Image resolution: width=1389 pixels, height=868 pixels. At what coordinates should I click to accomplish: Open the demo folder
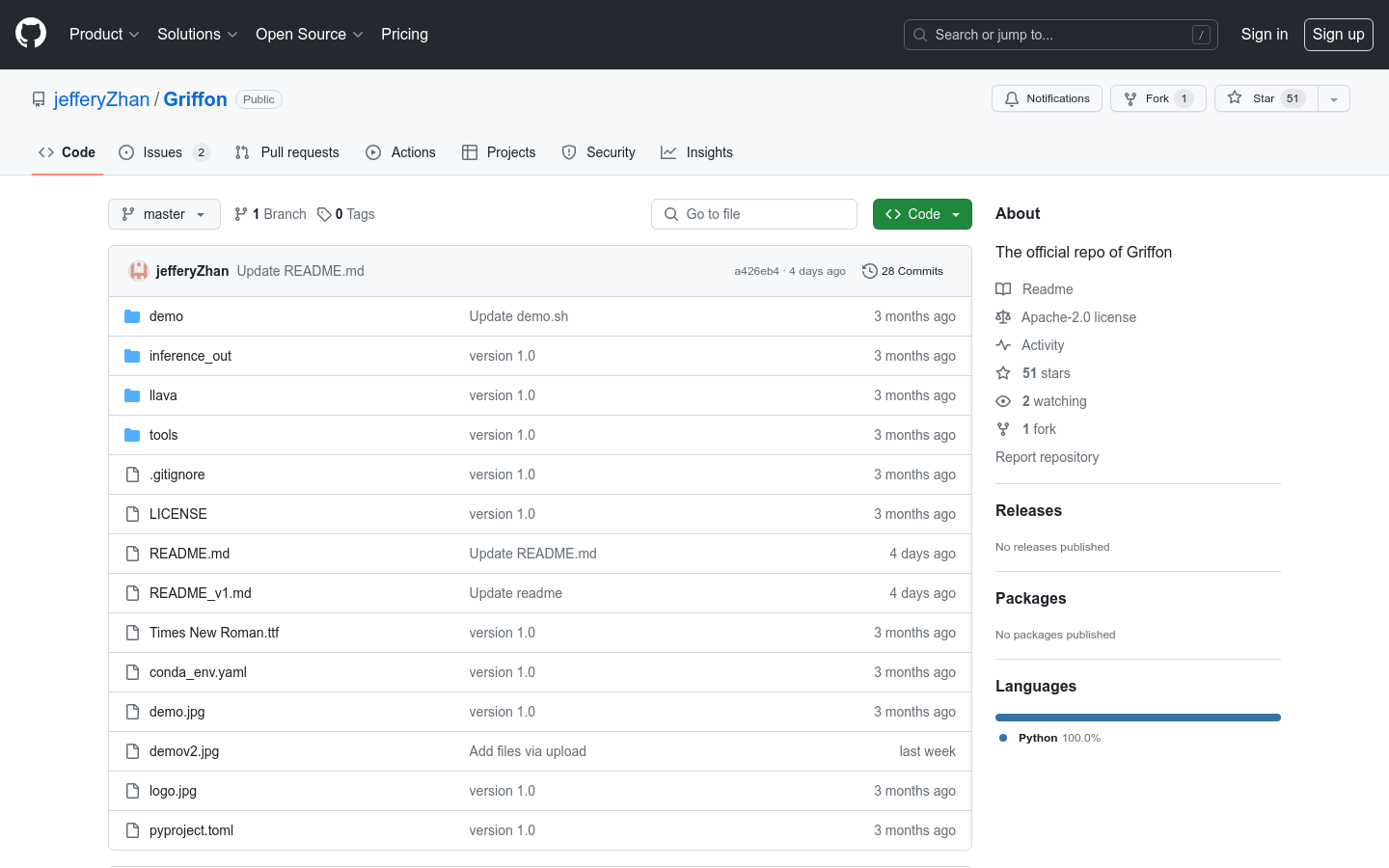tap(166, 316)
